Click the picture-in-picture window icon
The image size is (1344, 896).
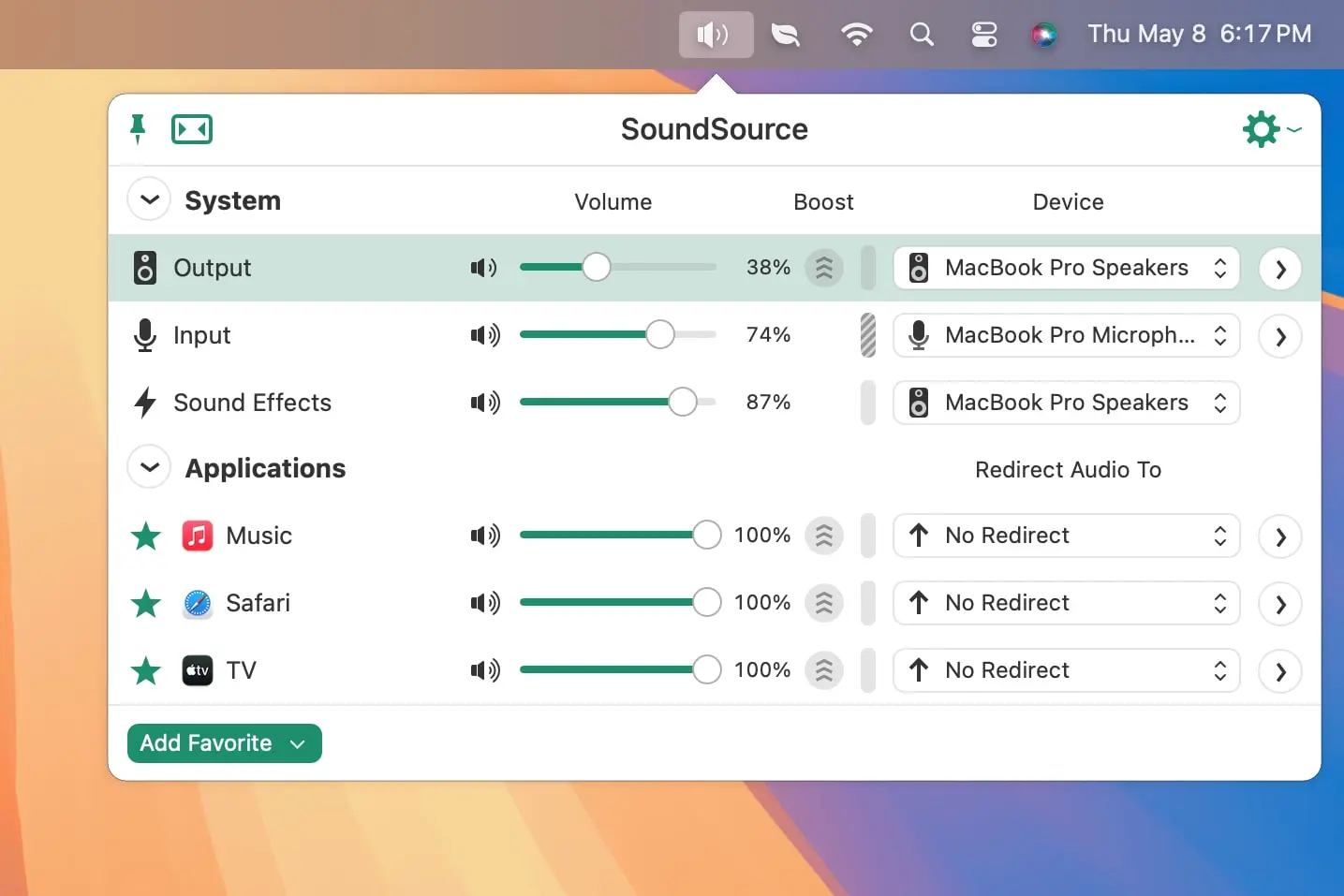point(191,129)
